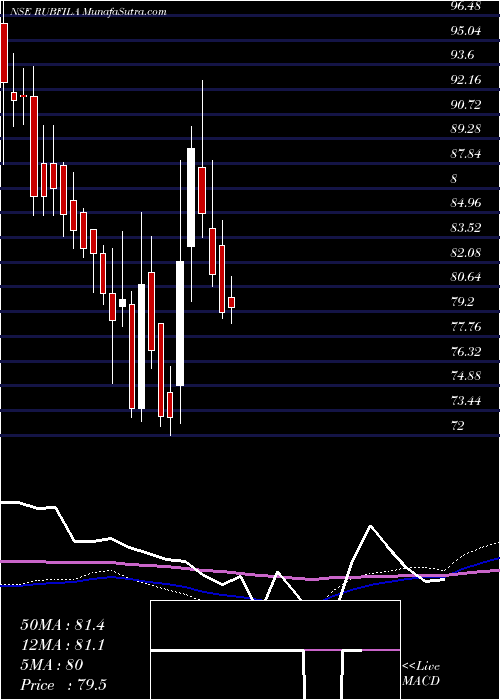Select the 82.08 price axis label

468,253
